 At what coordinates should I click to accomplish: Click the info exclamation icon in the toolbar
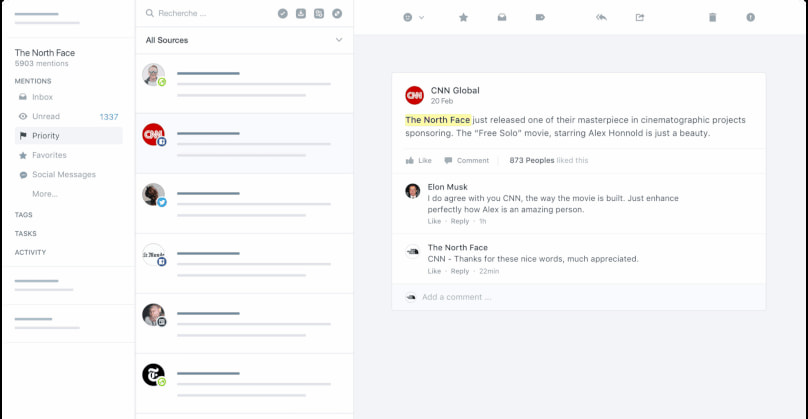click(750, 18)
